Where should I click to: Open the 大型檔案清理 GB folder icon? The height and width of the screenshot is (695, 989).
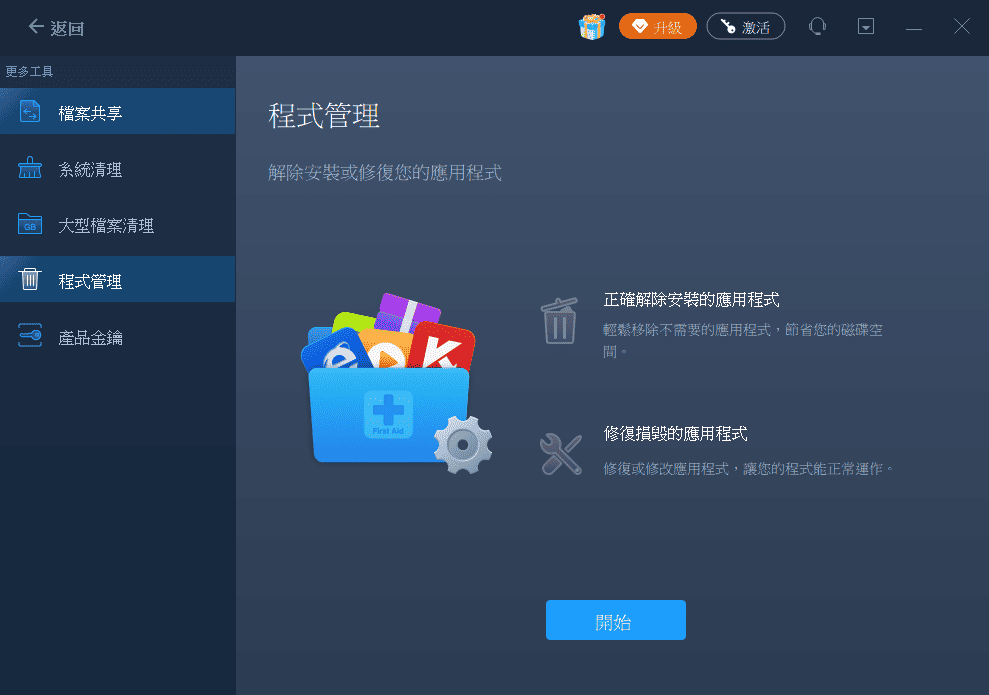[30, 224]
